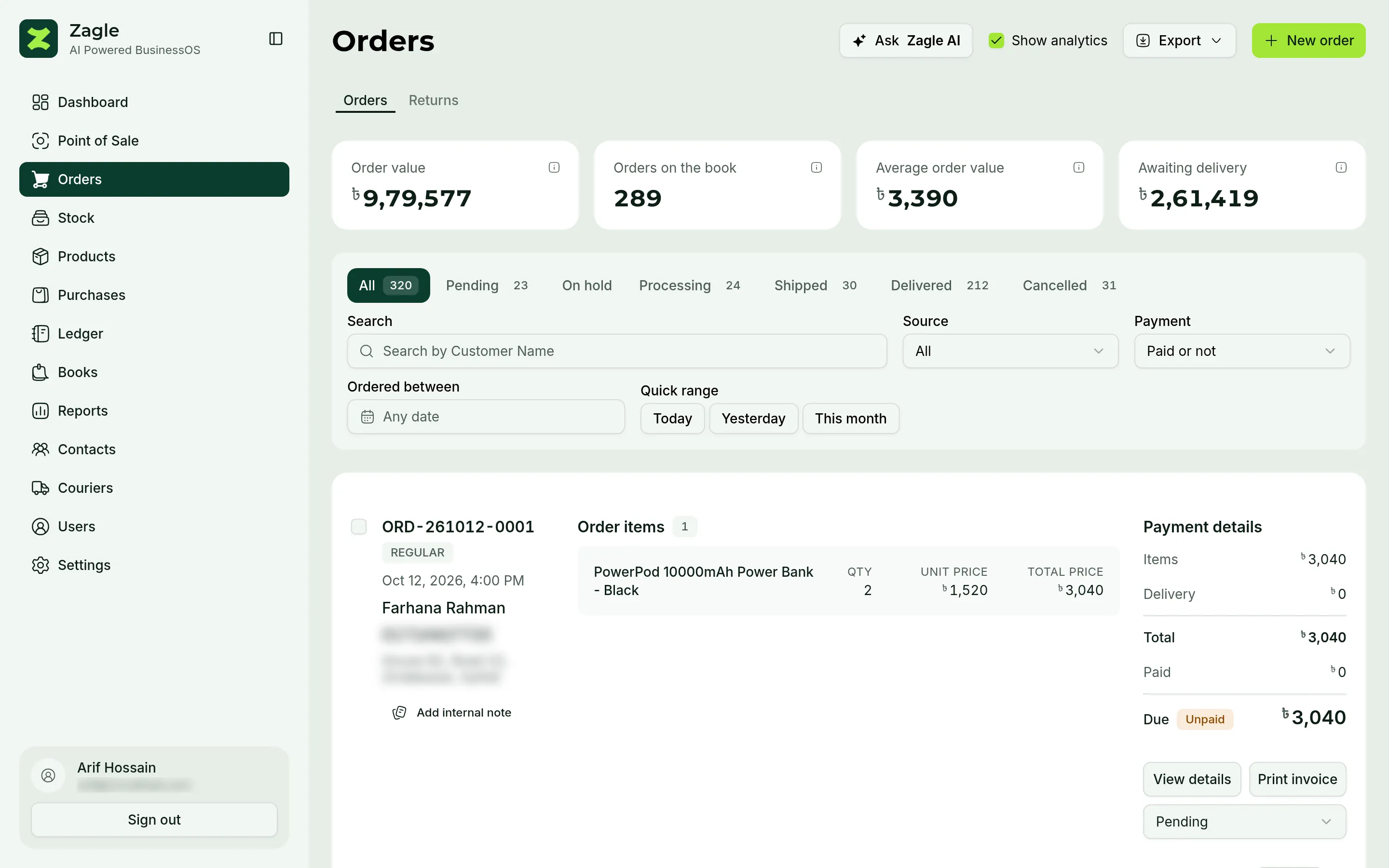
Task: Open Contacts in sidebar
Action: [x=154, y=449]
